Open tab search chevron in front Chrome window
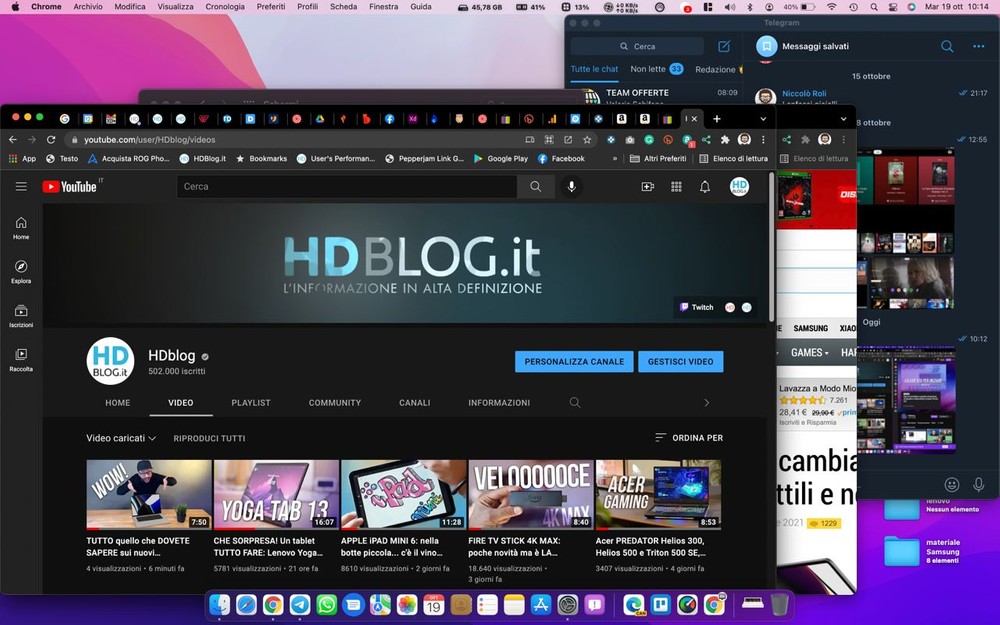1000x625 pixels. (763, 119)
